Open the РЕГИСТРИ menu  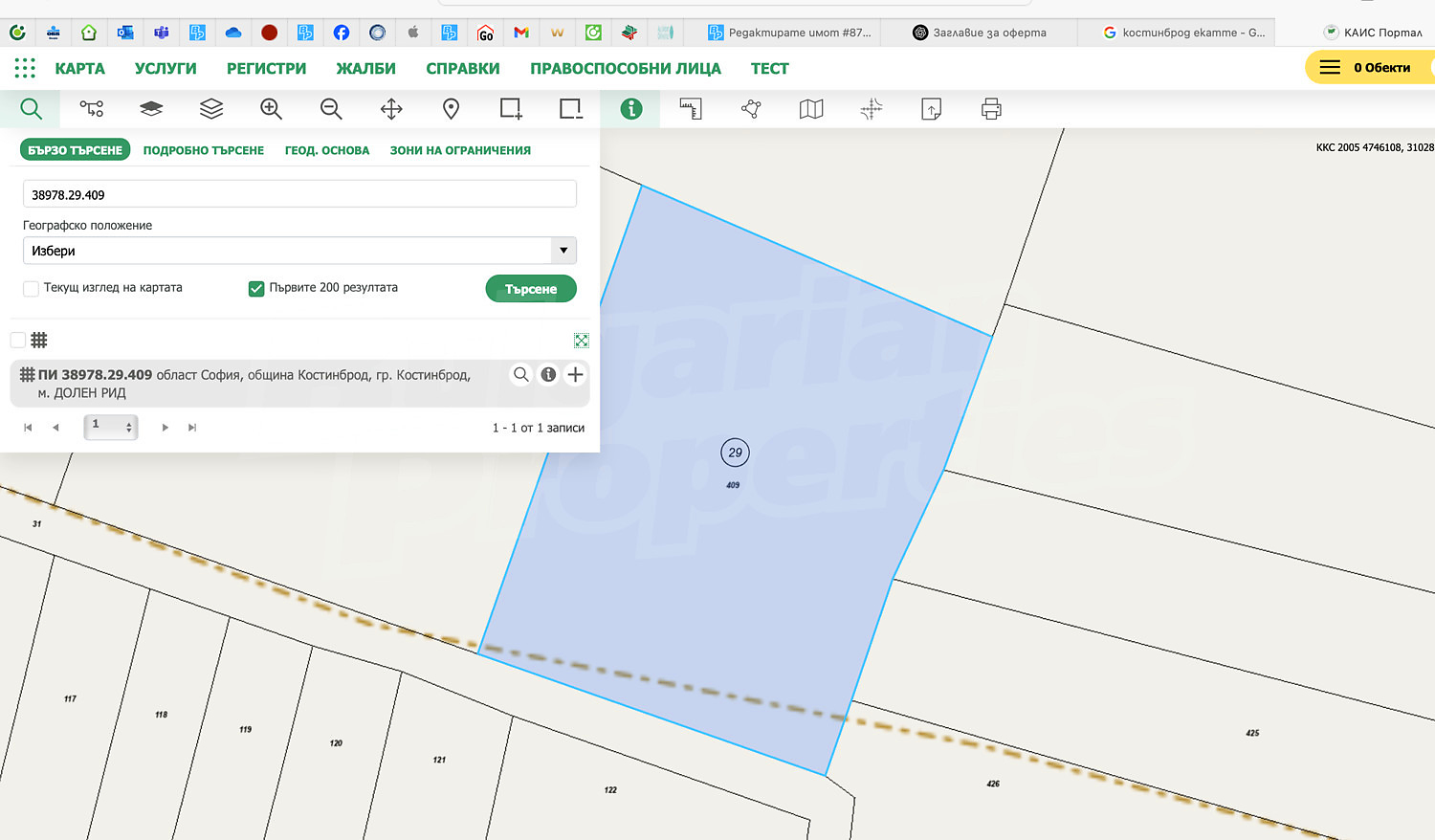267,69
